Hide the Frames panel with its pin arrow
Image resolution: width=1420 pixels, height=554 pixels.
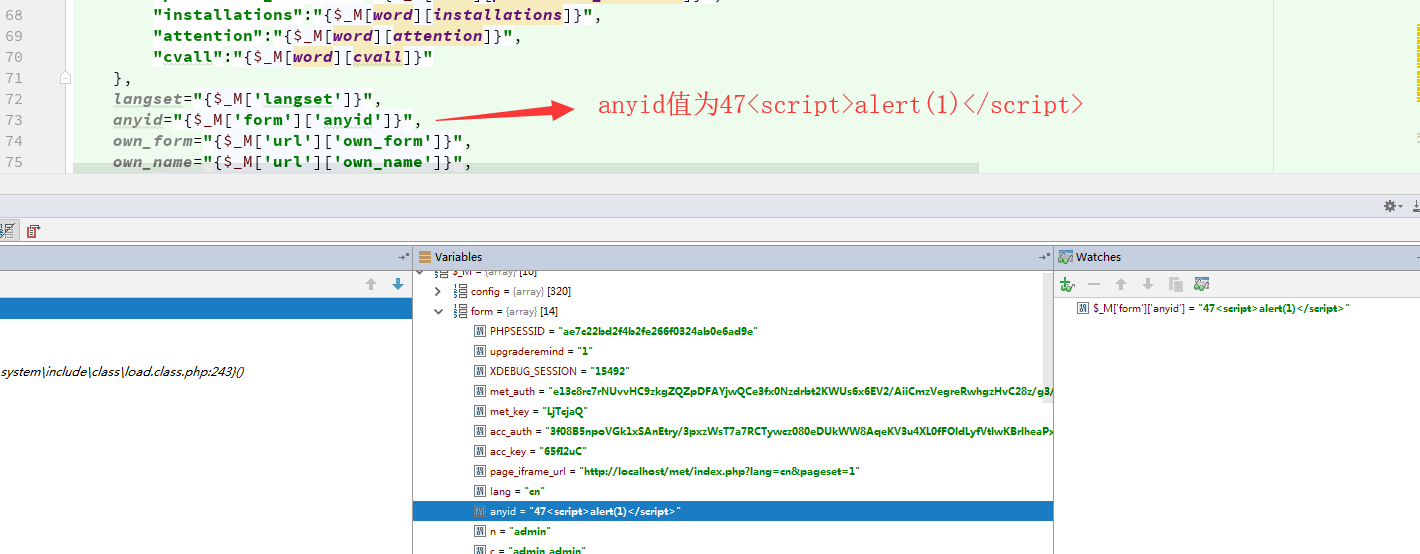click(403, 257)
